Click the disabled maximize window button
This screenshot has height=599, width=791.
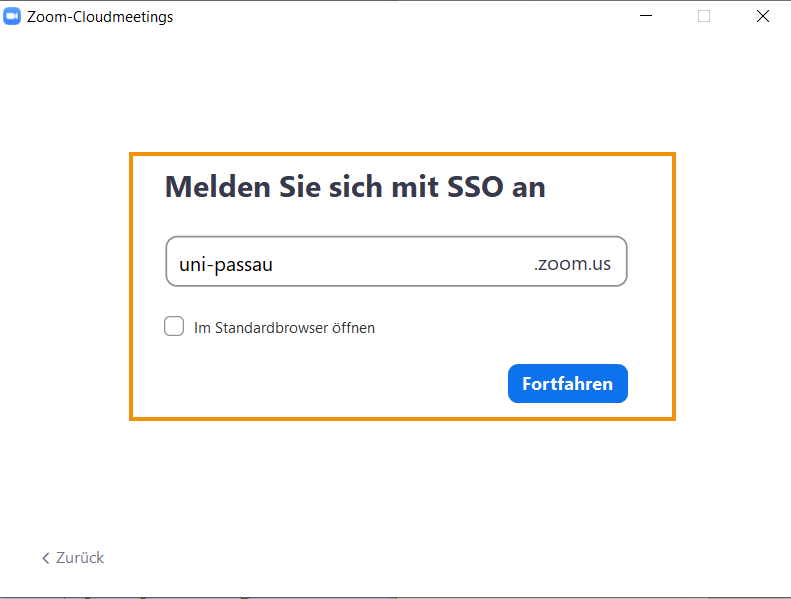click(x=704, y=16)
